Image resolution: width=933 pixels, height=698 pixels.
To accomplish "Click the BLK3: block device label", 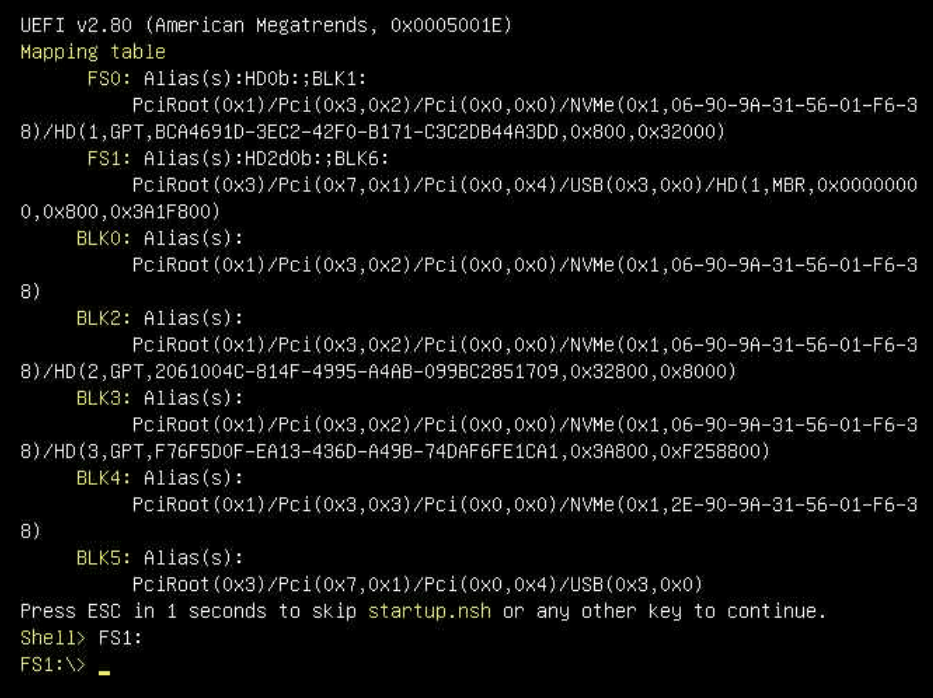I will pyautogui.click(x=104, y=397).
